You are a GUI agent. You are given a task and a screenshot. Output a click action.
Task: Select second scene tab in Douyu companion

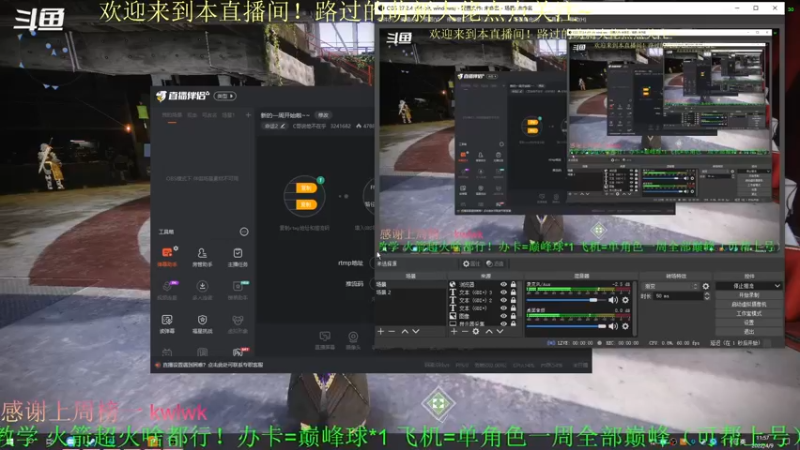point(192,115)
